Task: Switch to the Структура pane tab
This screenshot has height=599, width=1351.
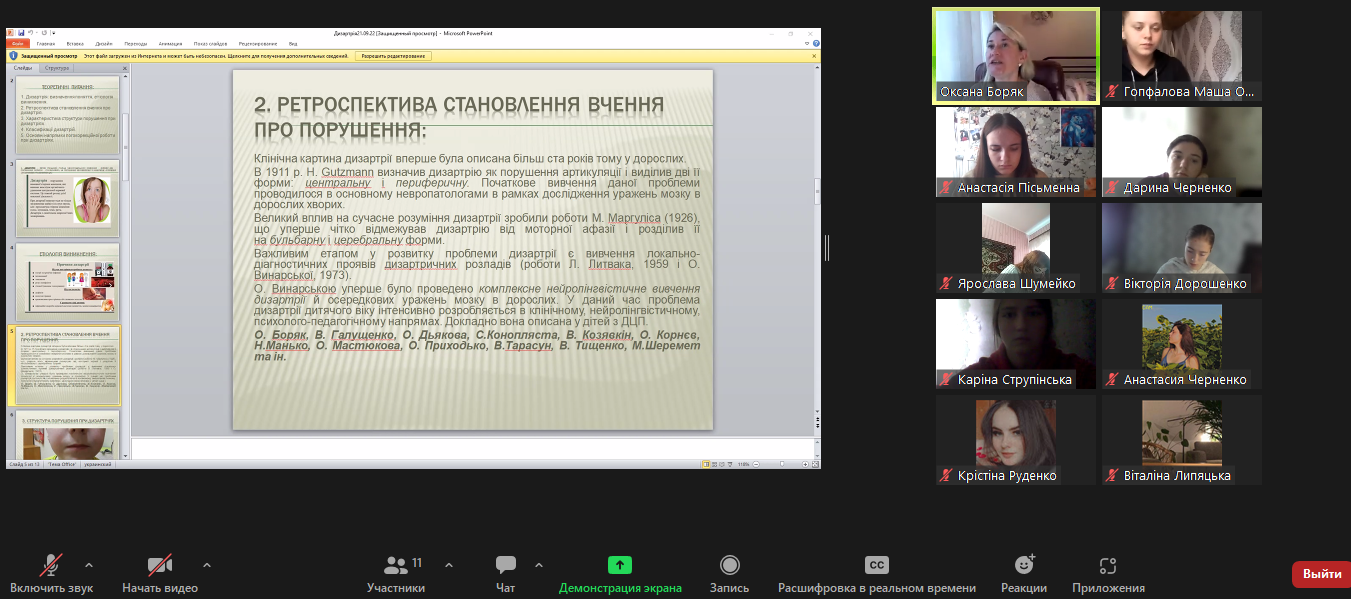Action: coord(57,68)
